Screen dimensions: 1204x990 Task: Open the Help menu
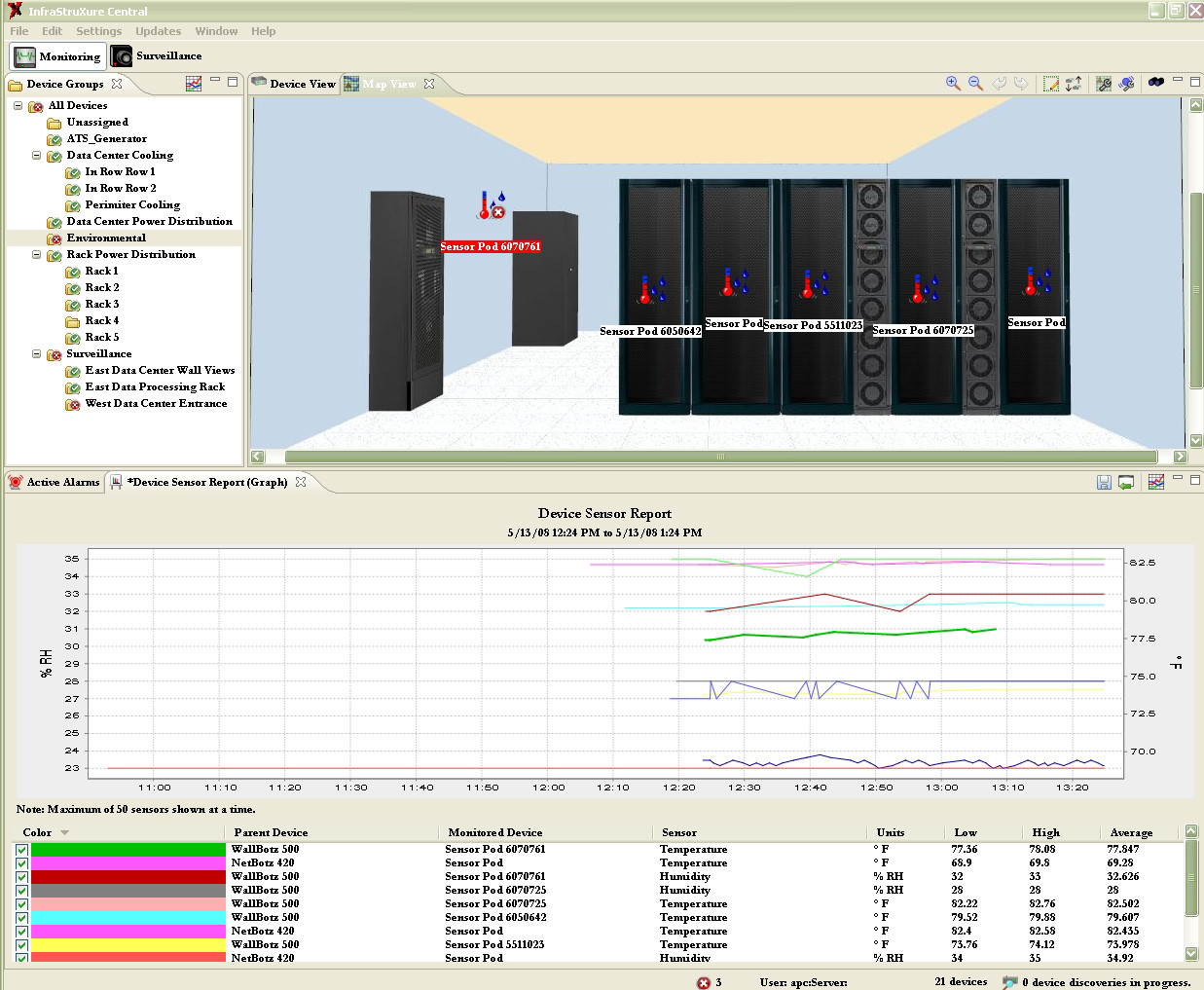(263, 31)
